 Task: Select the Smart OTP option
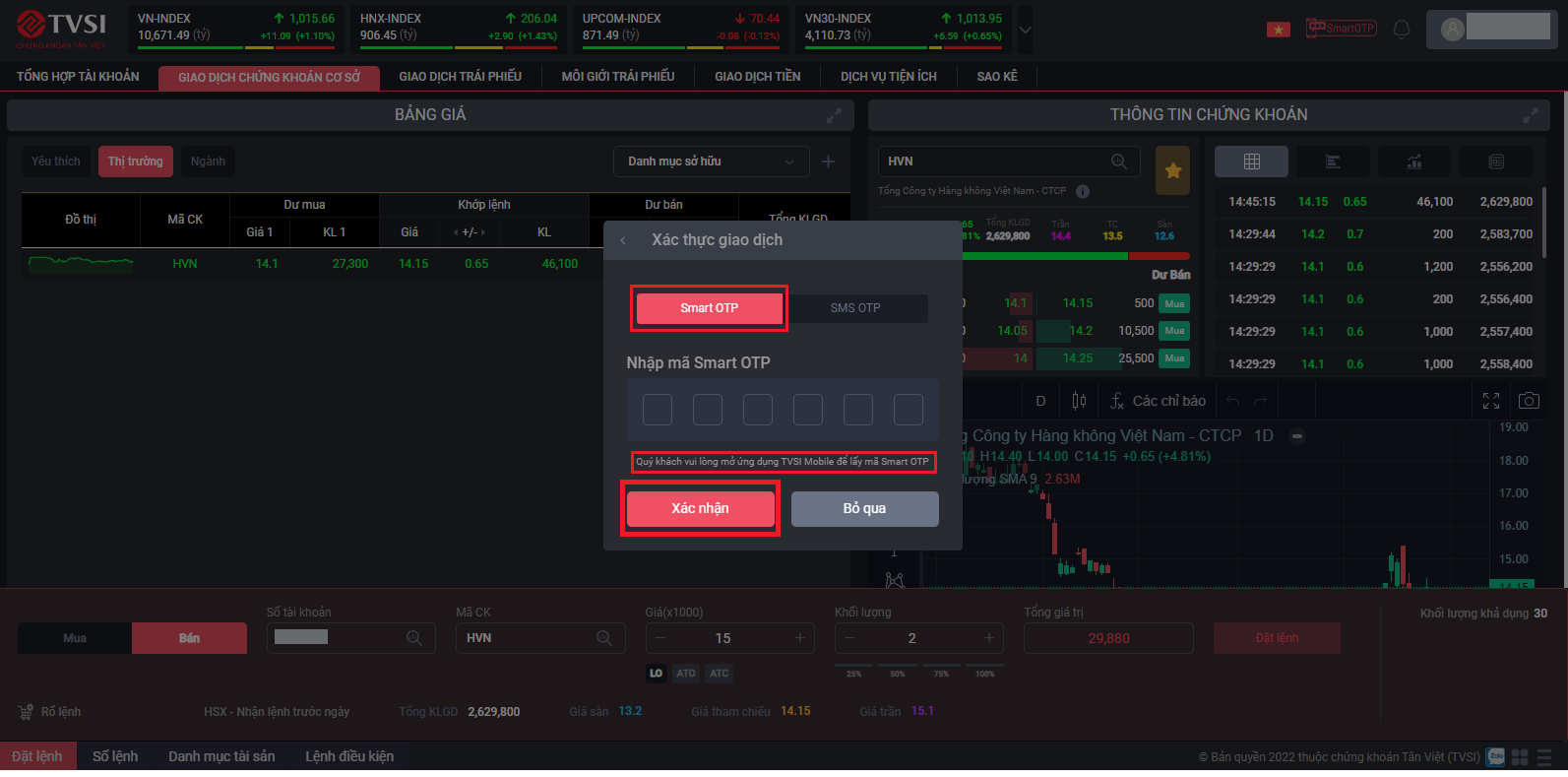[x=709, y=308]
